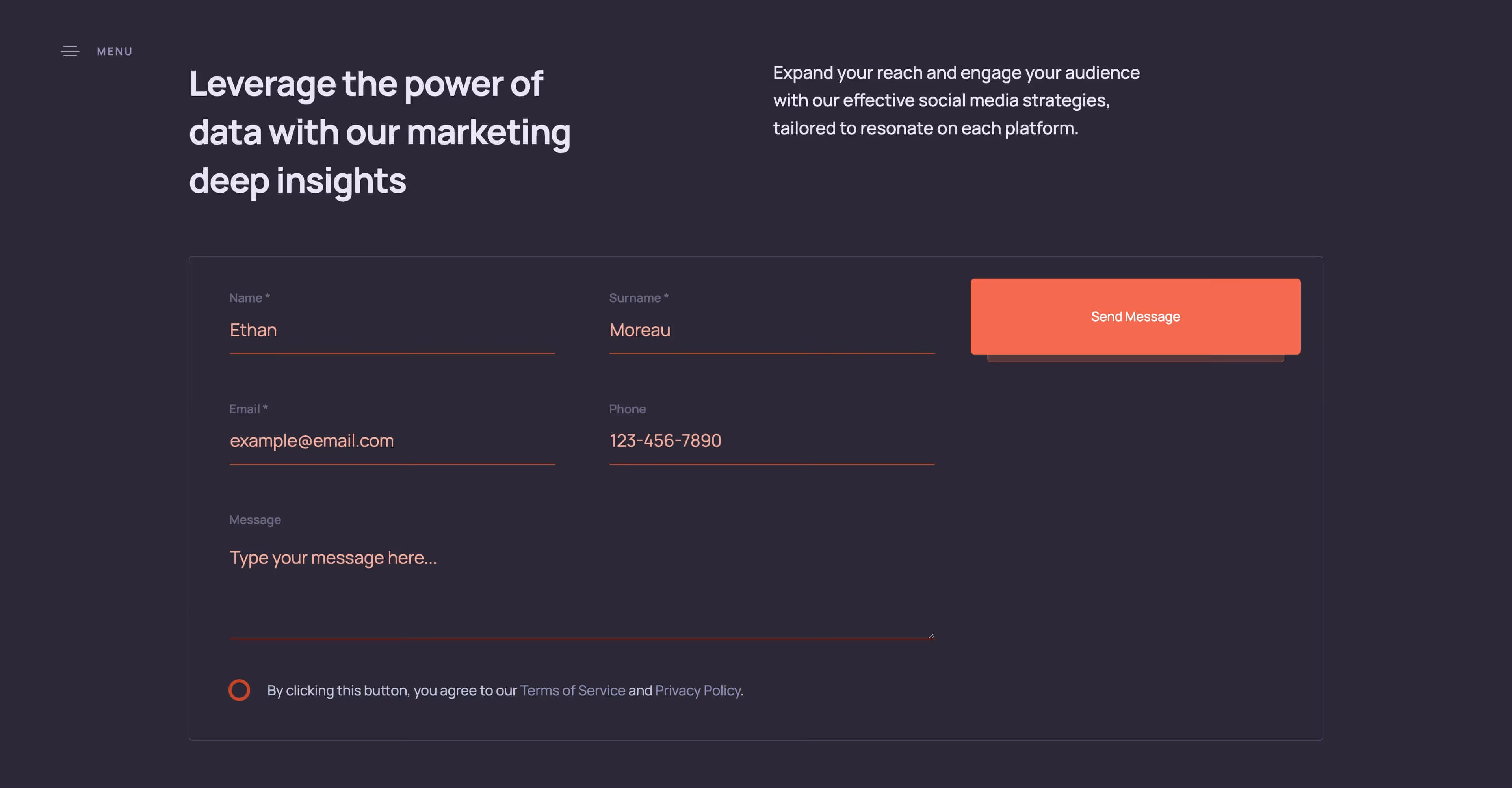This screenshot has width=1512, height=788.
Task: Click into the Email input field
Action: [x=392, y=440]
